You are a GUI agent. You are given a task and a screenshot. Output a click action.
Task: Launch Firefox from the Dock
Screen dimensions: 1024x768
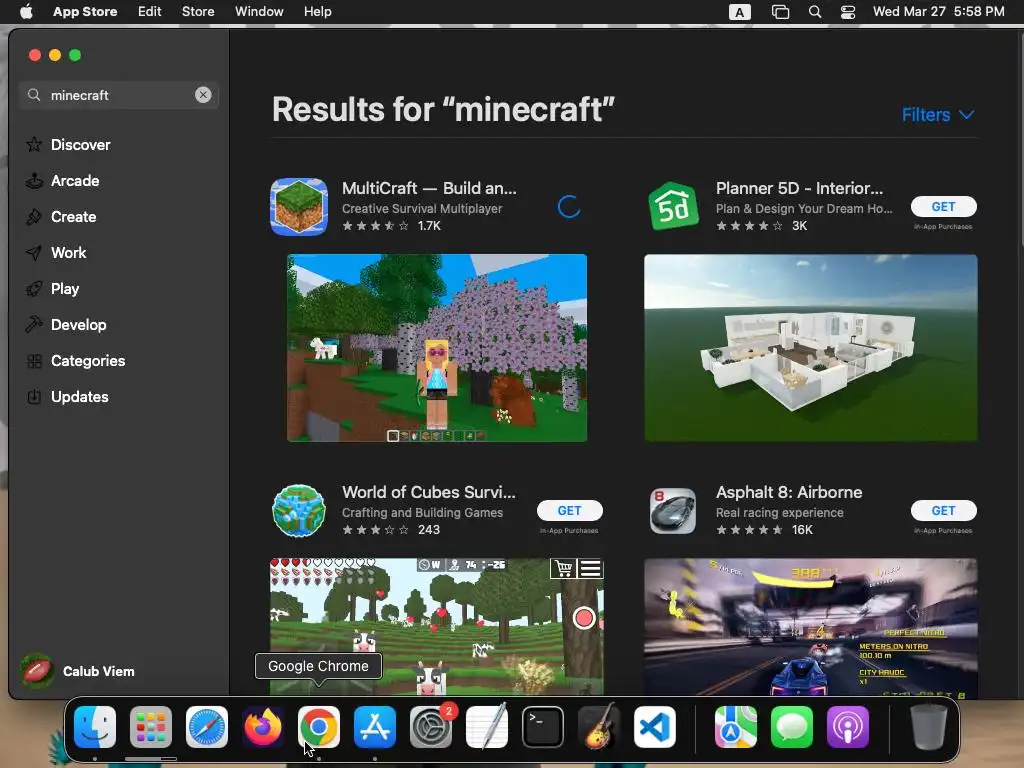[263, 727]
